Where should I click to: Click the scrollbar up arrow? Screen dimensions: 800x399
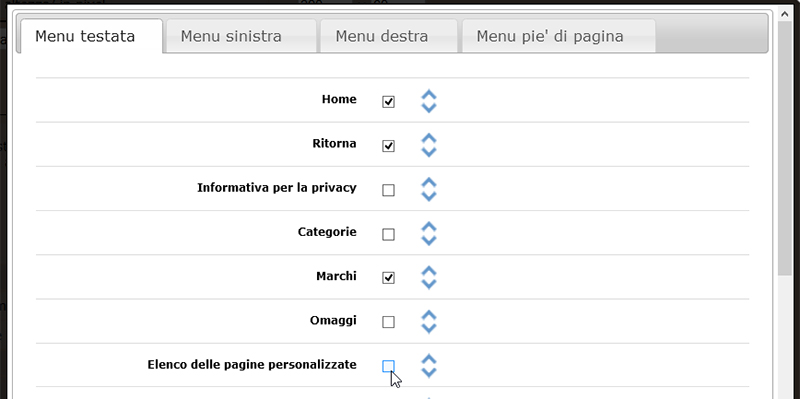(785, 14)
